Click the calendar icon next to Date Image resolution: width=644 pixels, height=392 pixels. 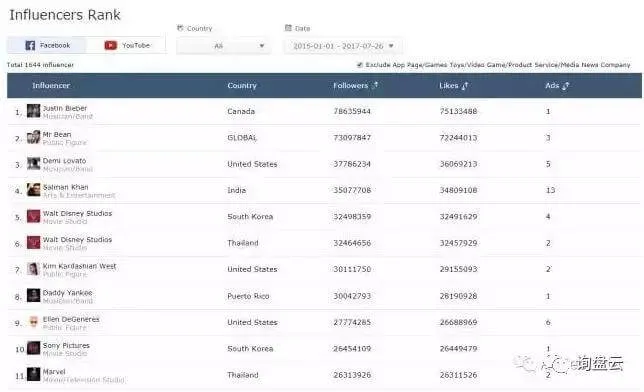pos(288,28)
